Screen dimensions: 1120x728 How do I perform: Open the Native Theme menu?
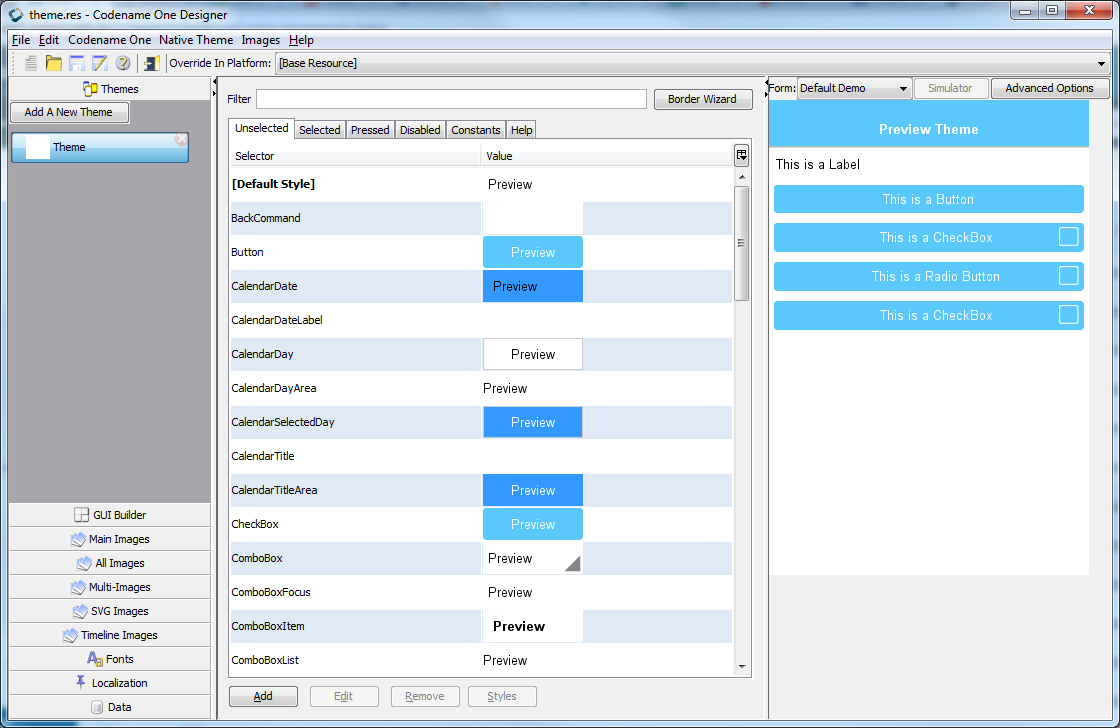[x=196, y=40]
